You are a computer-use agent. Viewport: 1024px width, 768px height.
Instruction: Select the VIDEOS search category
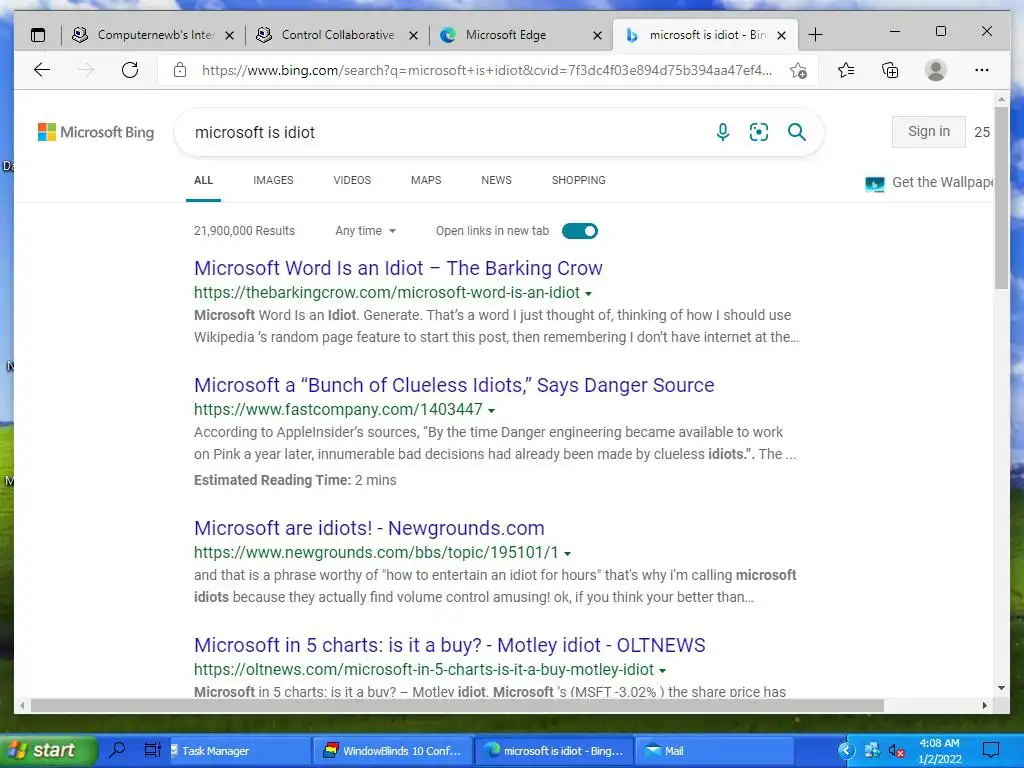(352, 180)
